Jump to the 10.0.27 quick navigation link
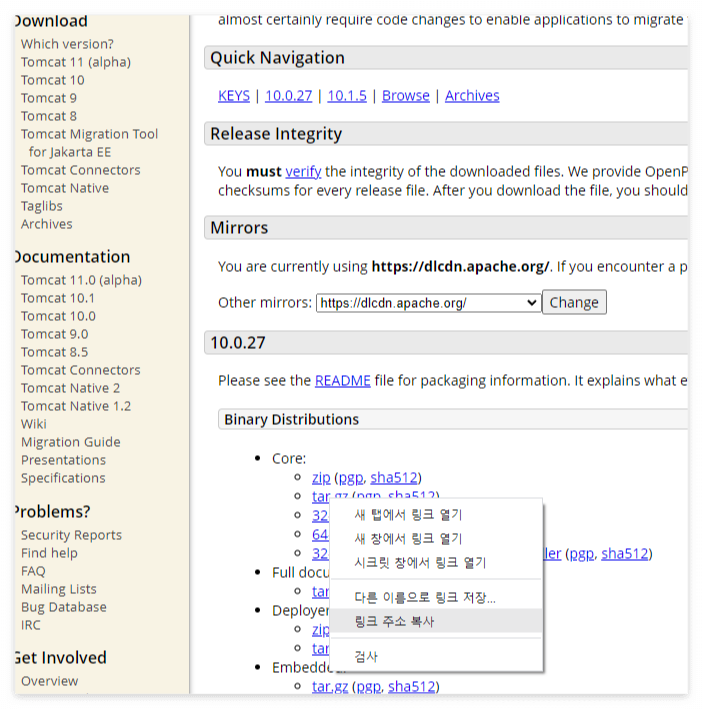703x709 pixels. pos(288,96)
